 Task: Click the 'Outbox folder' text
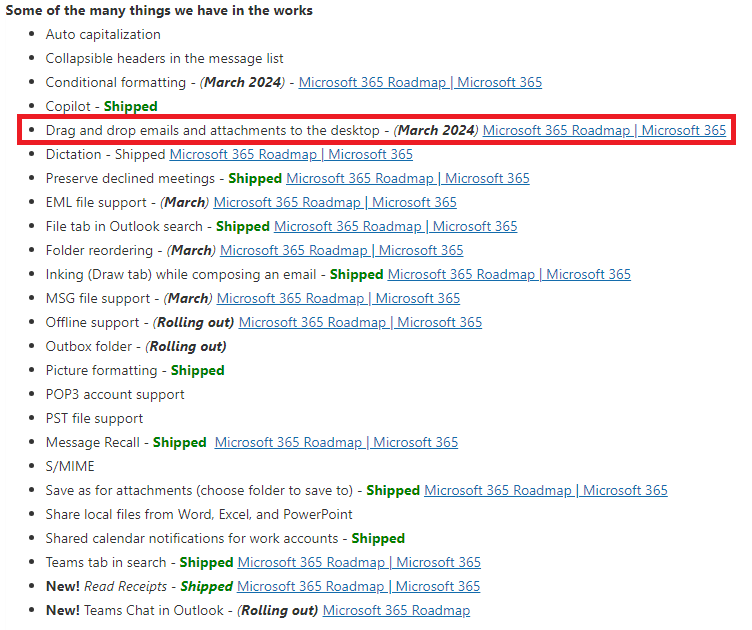89,346
